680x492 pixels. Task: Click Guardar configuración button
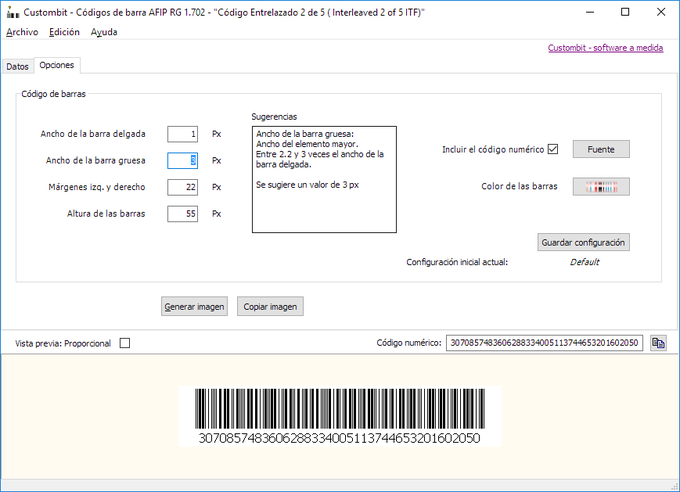coord(583,243)
